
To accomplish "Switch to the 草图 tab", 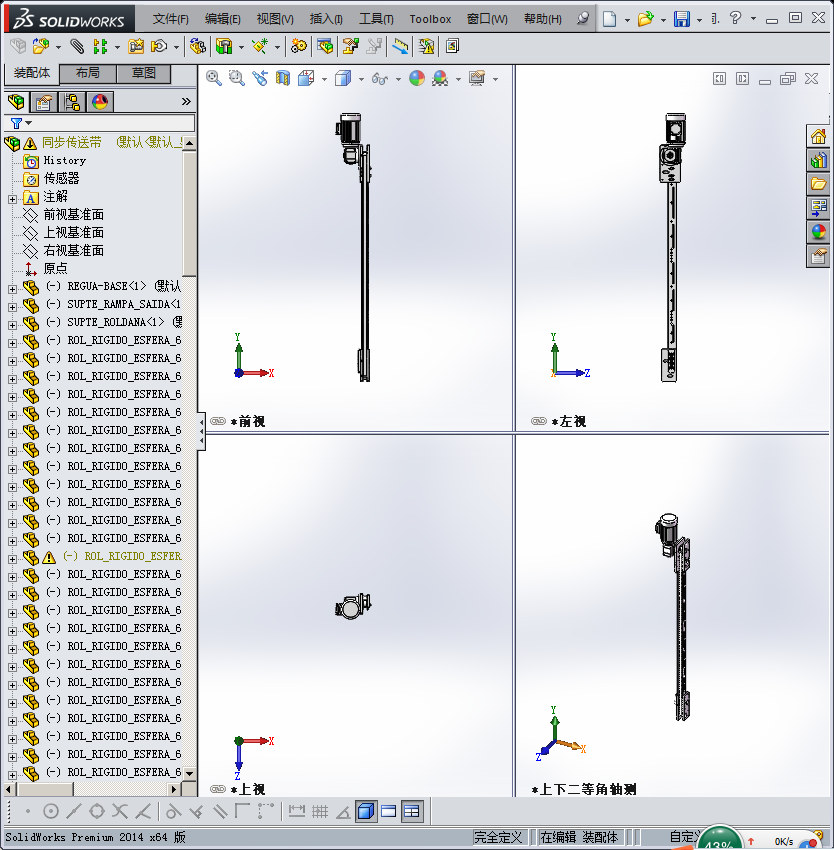I will 144,73.
